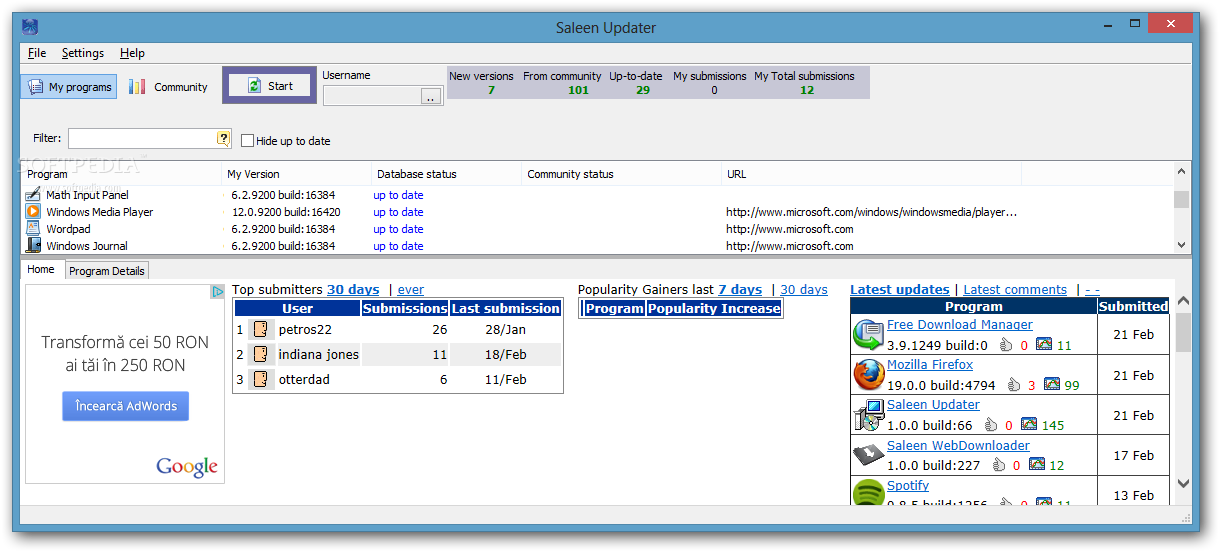This screenshot has width=1220, height=552.
Task: Click the Filter text field
Action: [x=142, y=139]
